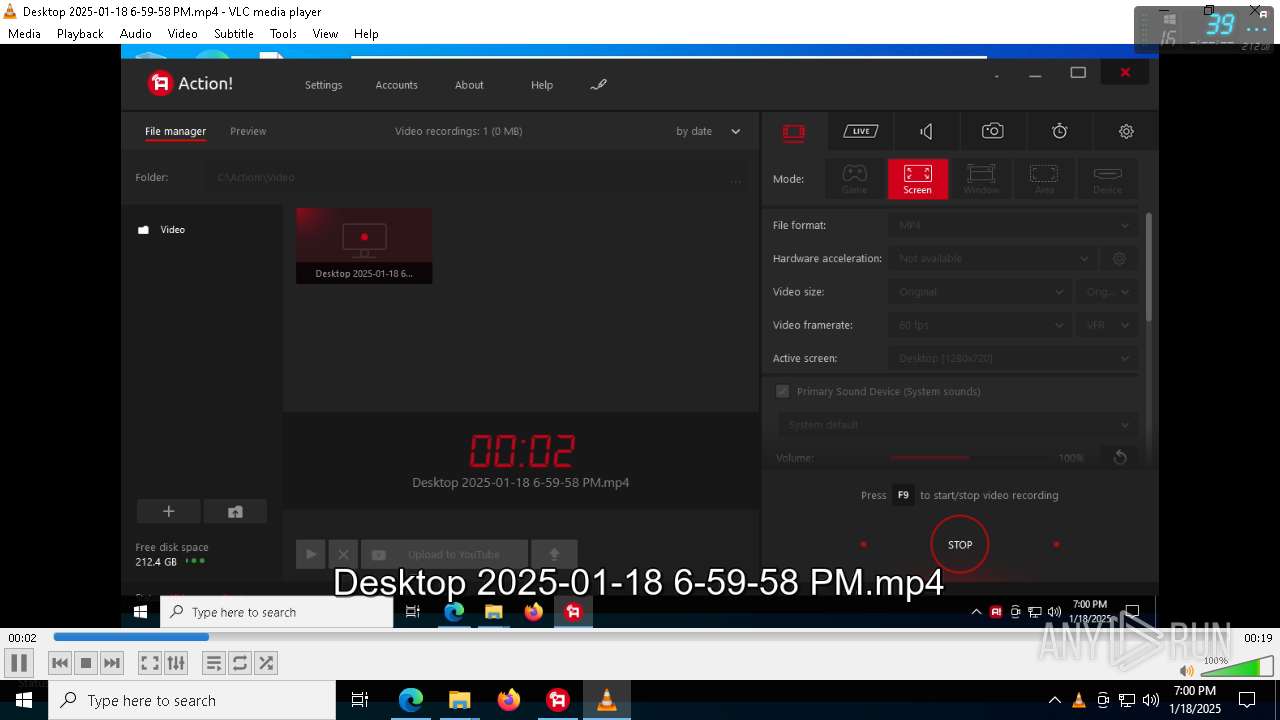Select the Desktop 2025-01-18 recording thumbnail
The width and height of the screenshot is (1280, 720).
tap(364, 246)
